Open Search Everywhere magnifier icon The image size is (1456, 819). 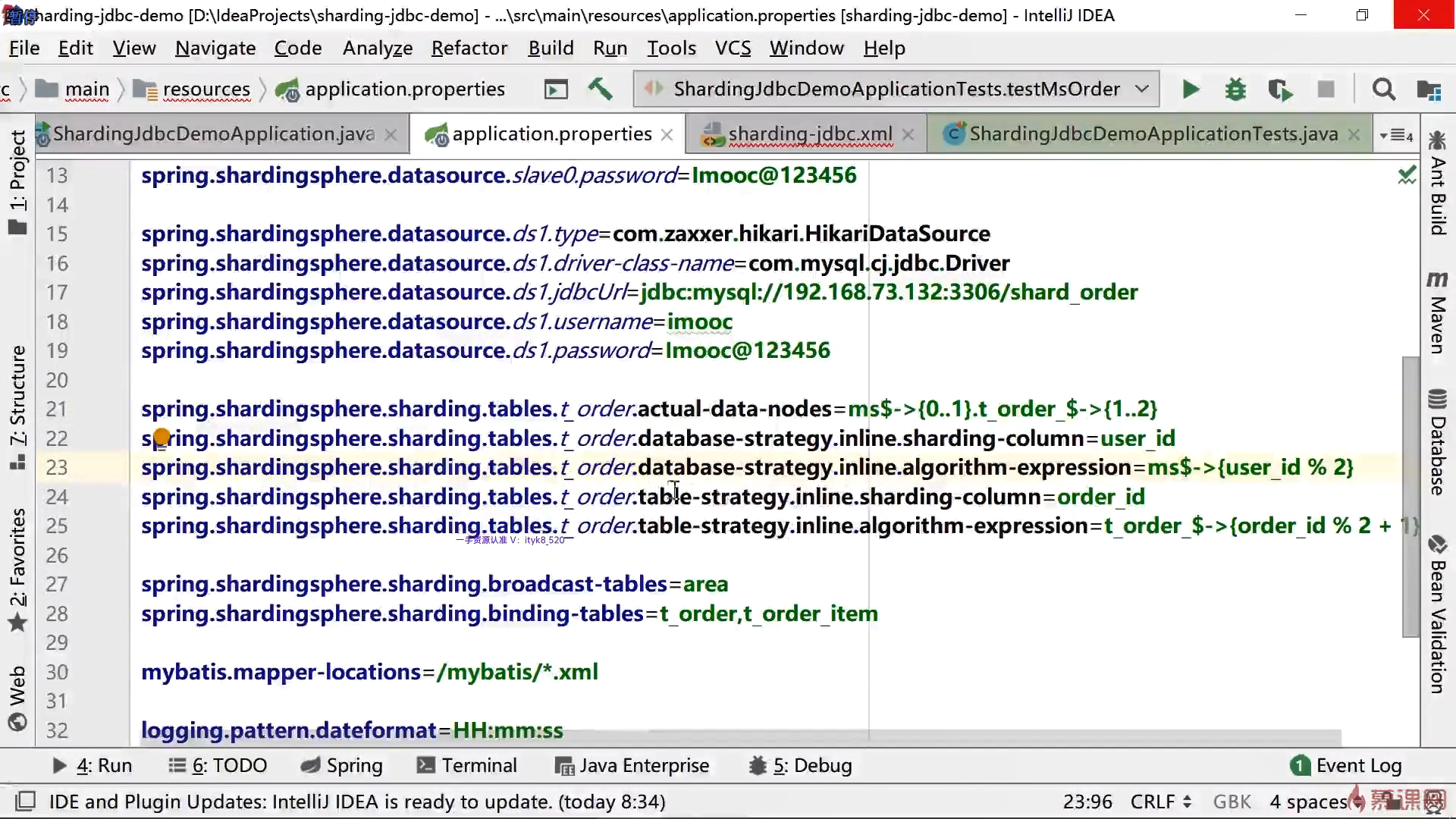point(1383,89)
